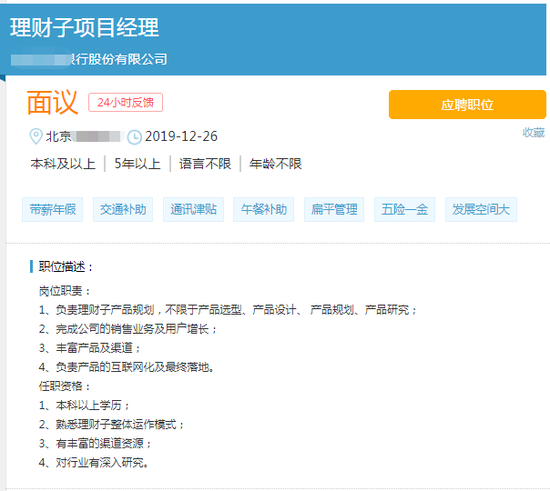This screenshot has height=491, width=550.
Task: Click the orange 应聘职位 apply button
Action: (x=467, y=105)
